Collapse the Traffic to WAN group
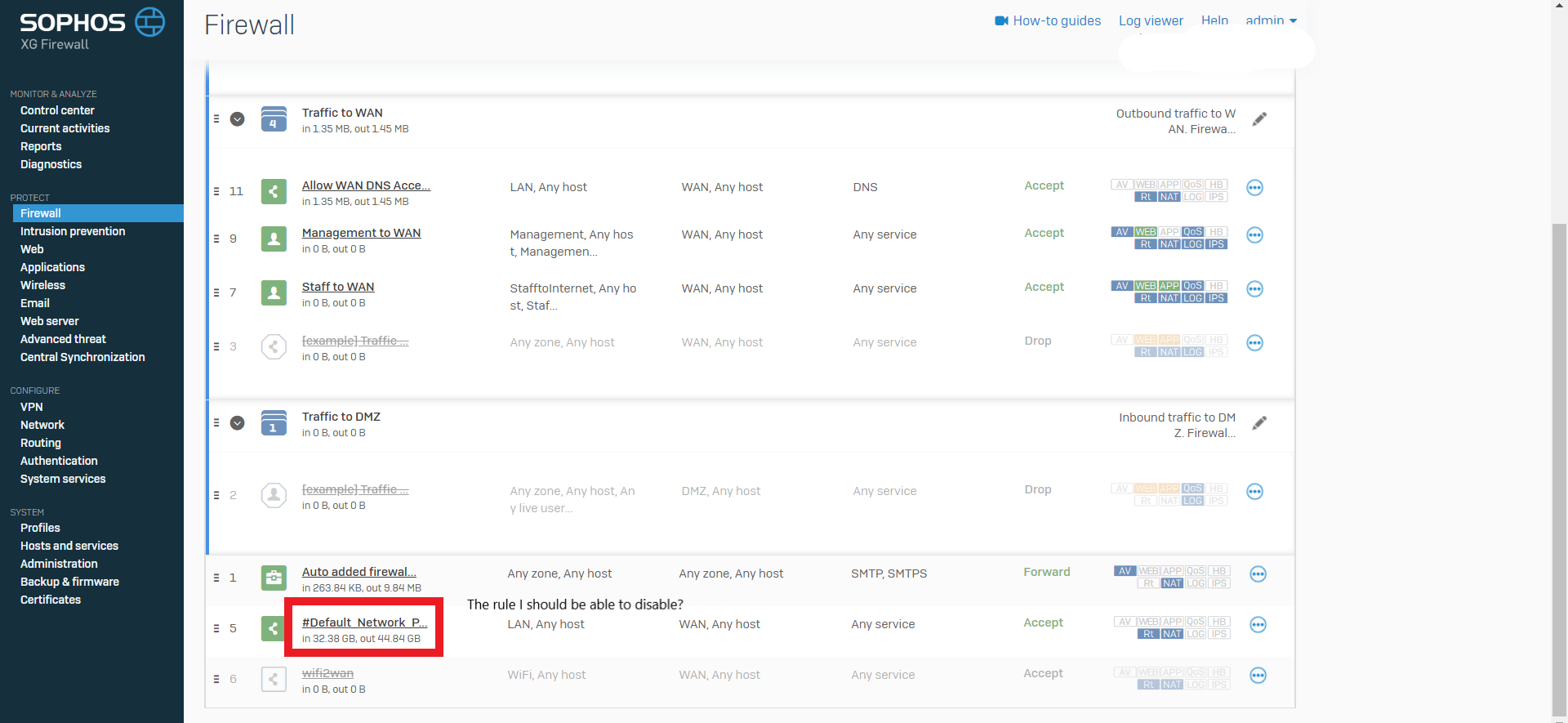Viewport: 1568px width, 723px height. 238,119
